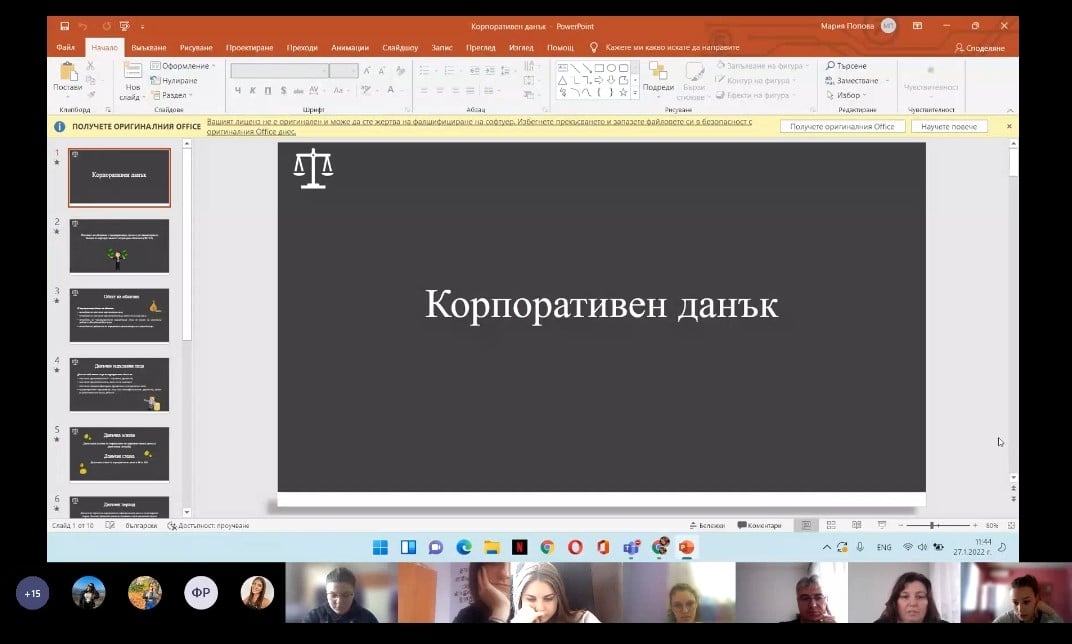This screenshot has width=1072, height=644.
Task: Switch to Slide Sorter view icon
Action: pyautogui.click(x=831, y=525)
